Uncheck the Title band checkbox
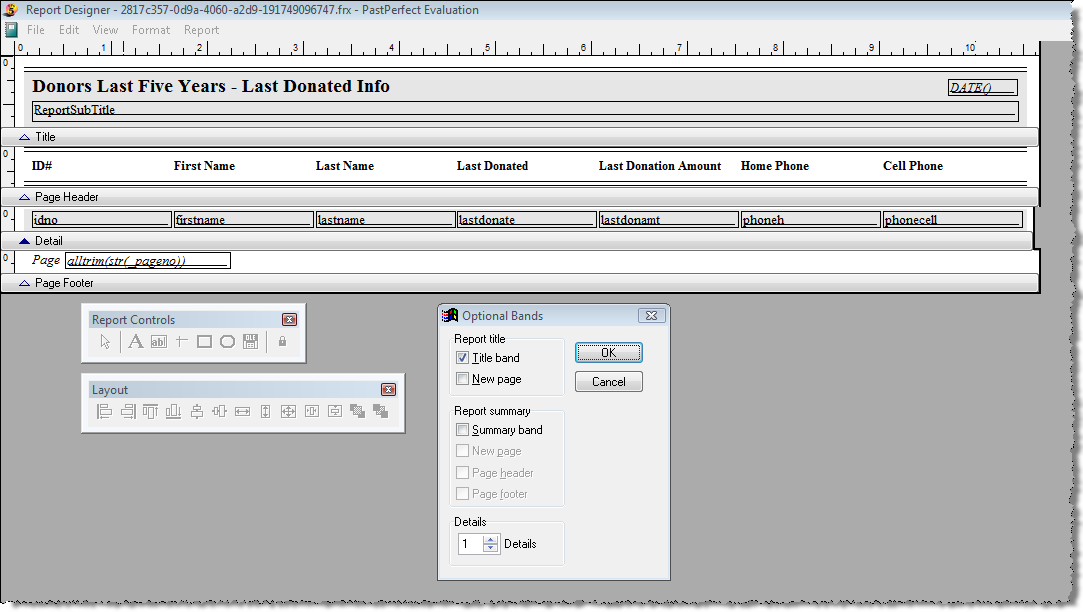The height and width of the screenshot is (612, 1083). (462, 358)
